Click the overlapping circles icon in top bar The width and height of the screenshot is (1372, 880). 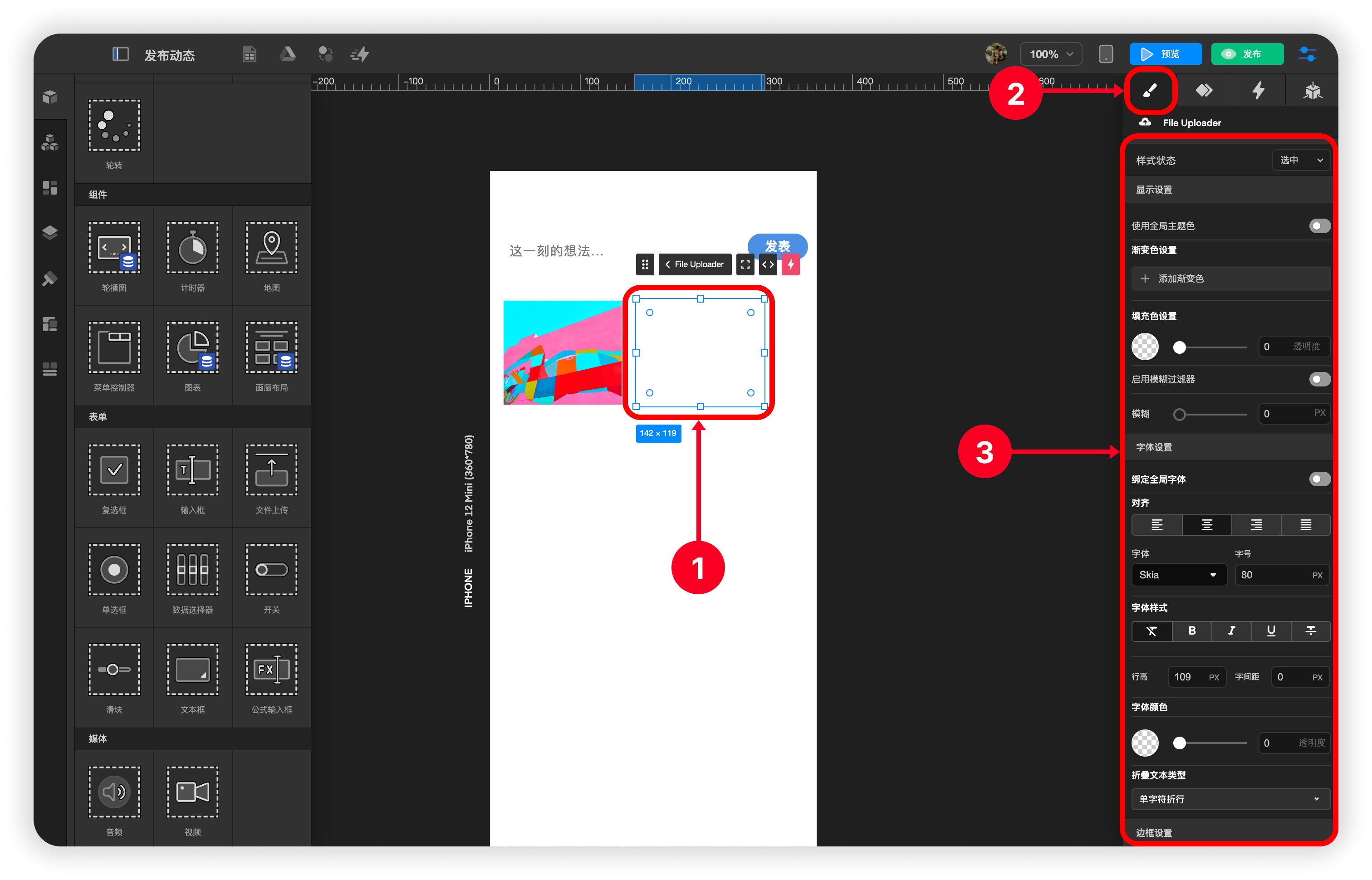tap(325, 54)
